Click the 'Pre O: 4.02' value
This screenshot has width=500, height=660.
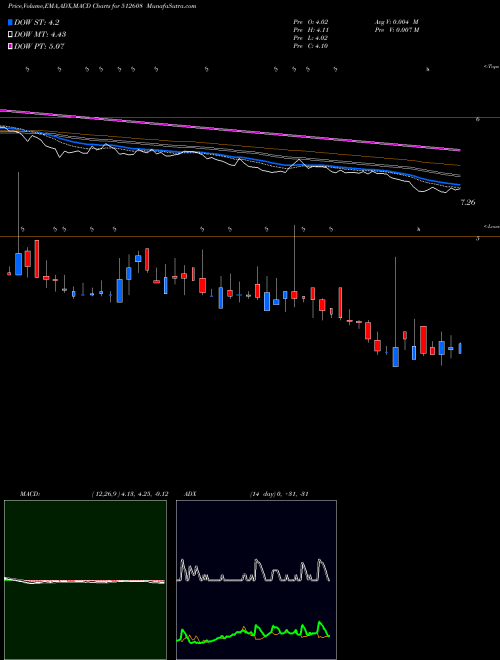pyautogui.click(x=311, y=22)
